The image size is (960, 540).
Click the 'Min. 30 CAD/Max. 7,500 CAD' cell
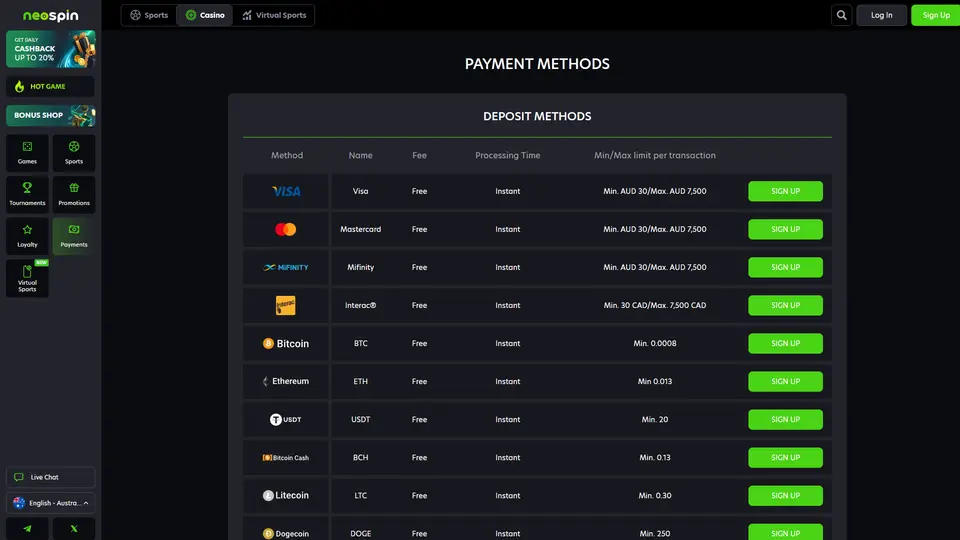click(654, 306)
